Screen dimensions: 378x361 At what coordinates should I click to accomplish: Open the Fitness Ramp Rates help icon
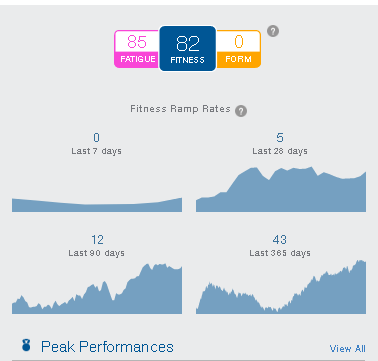[x=241, y=111]
